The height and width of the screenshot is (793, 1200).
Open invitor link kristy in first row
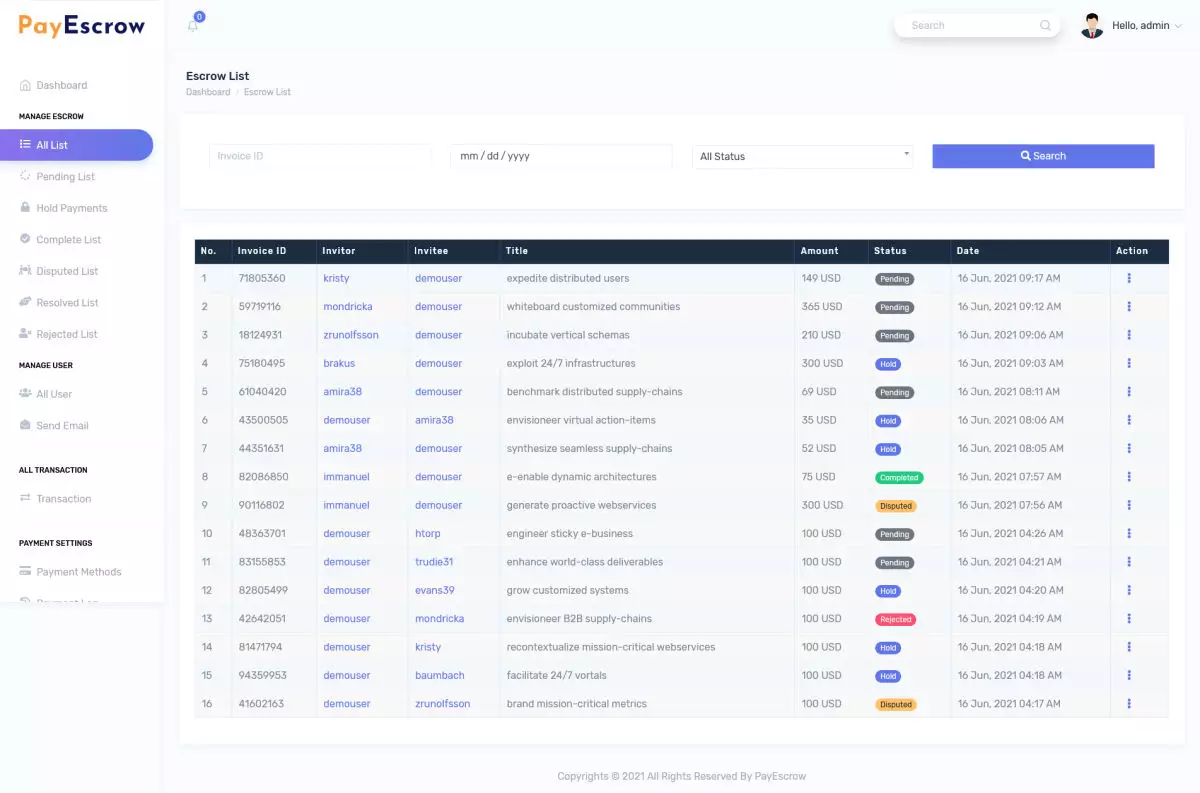coord(336,278)
